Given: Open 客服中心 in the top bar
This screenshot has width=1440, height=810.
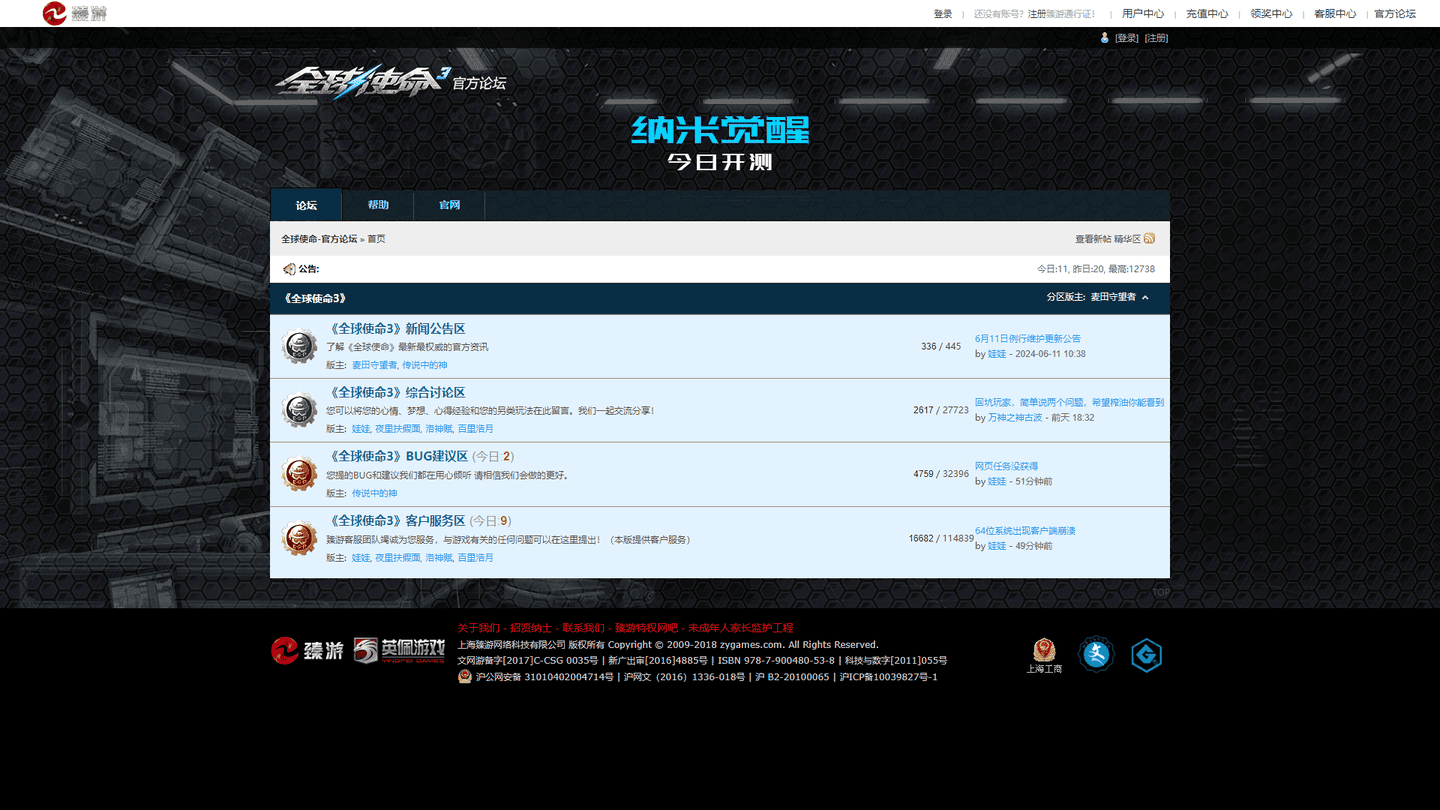Looking at the screenshot, I should point(1335,14).
